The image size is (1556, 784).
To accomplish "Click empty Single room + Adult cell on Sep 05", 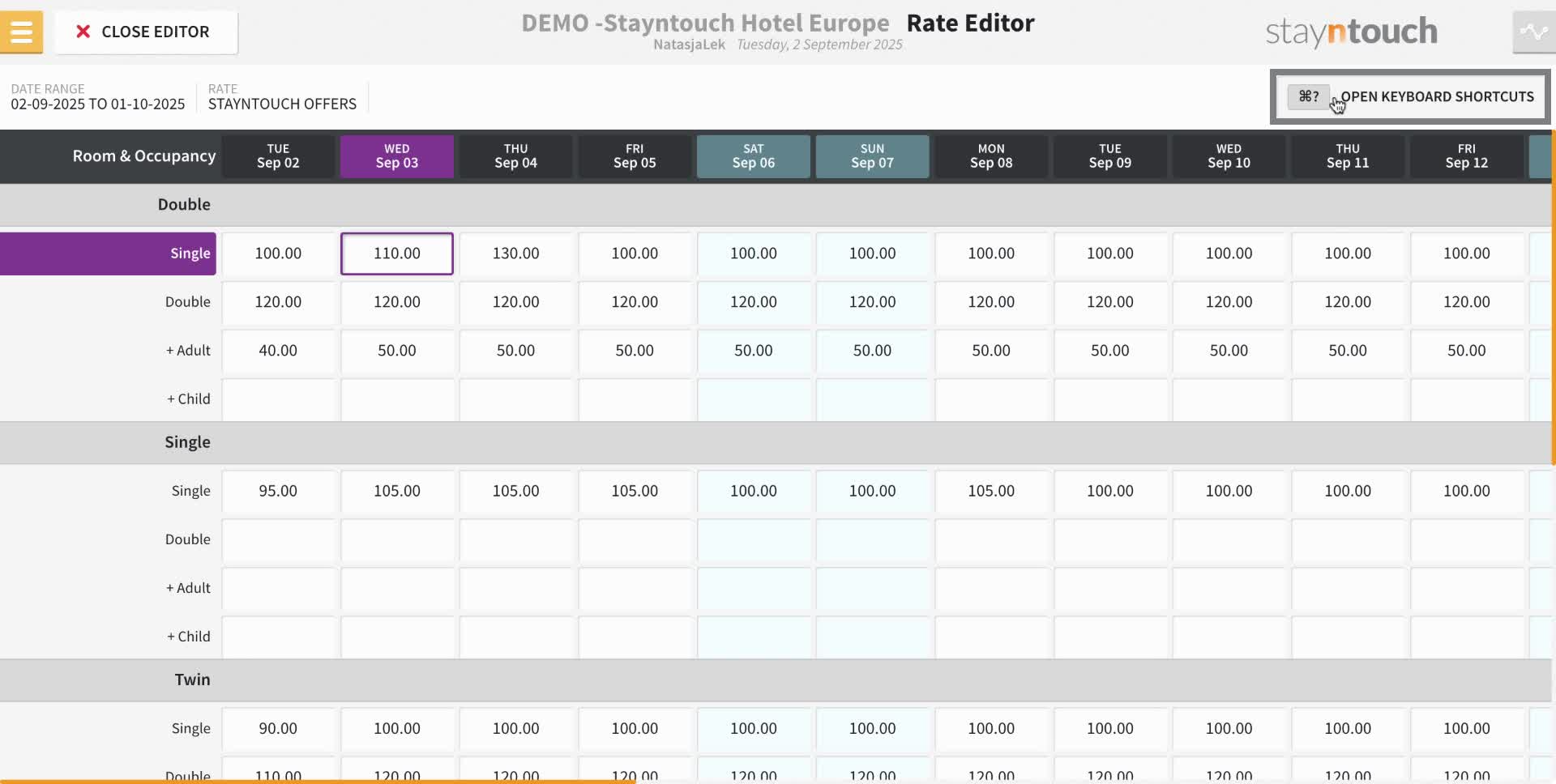I will click(635, 588).
